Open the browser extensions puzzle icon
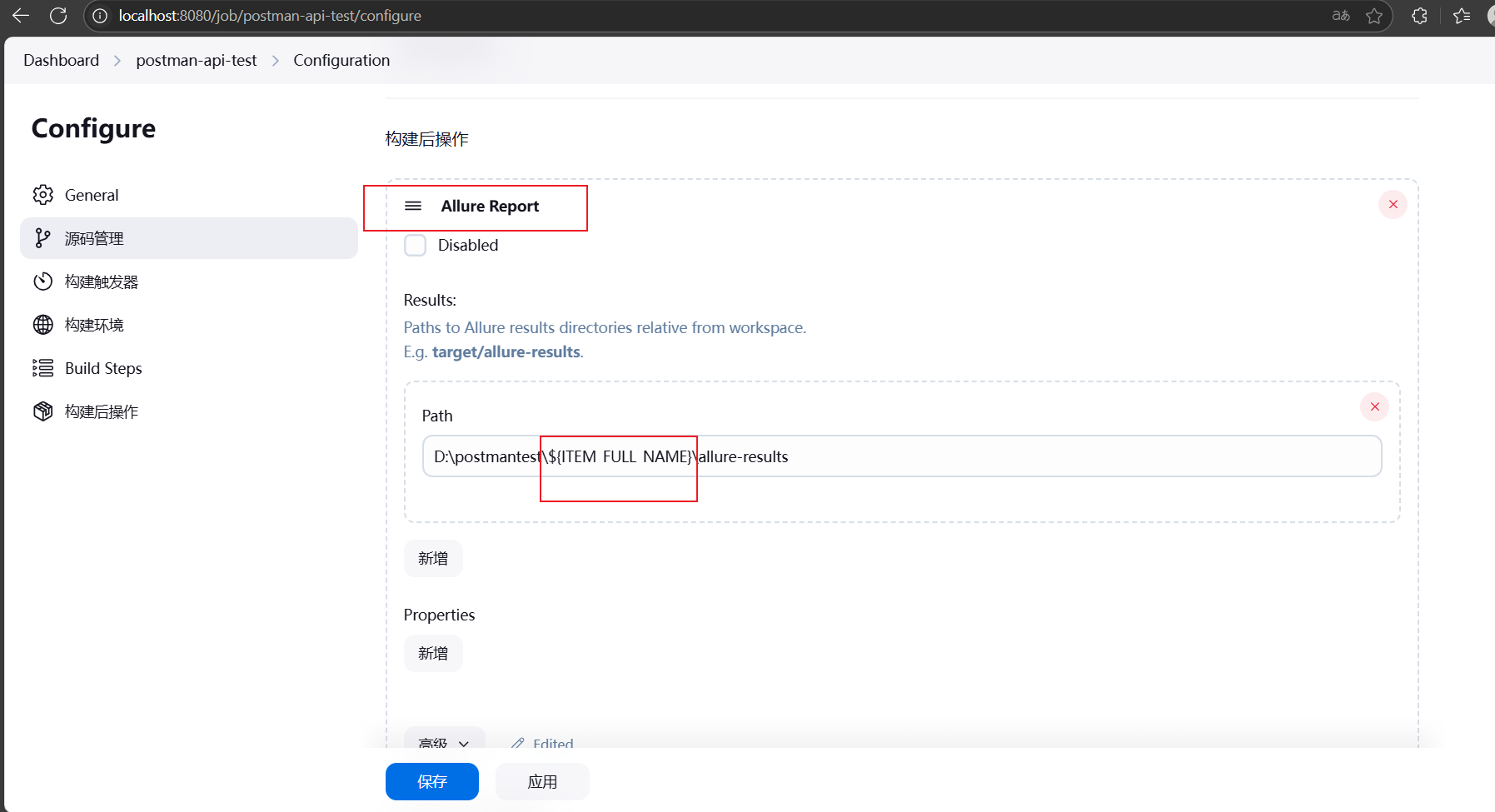The width and height of the screenshot is (1495, 812). [x=1420, y=16]
